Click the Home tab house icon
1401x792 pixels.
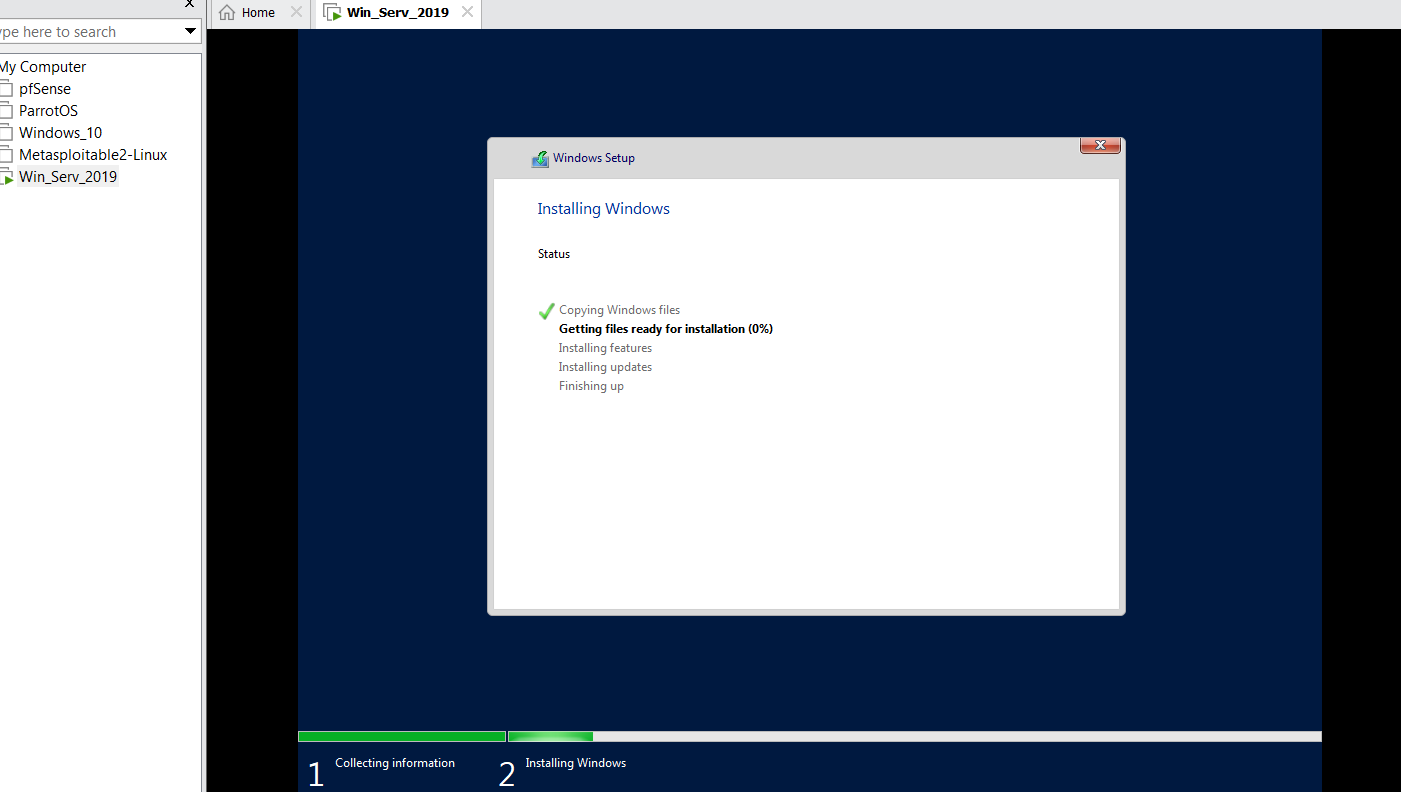coord(227,13)
